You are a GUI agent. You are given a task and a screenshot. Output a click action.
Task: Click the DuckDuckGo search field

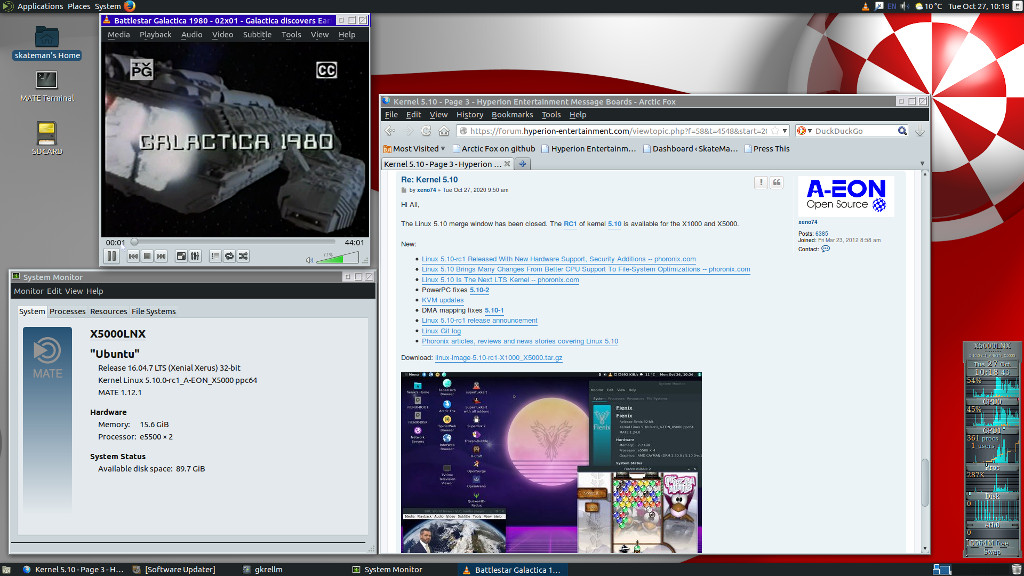(x=854, y=131)
